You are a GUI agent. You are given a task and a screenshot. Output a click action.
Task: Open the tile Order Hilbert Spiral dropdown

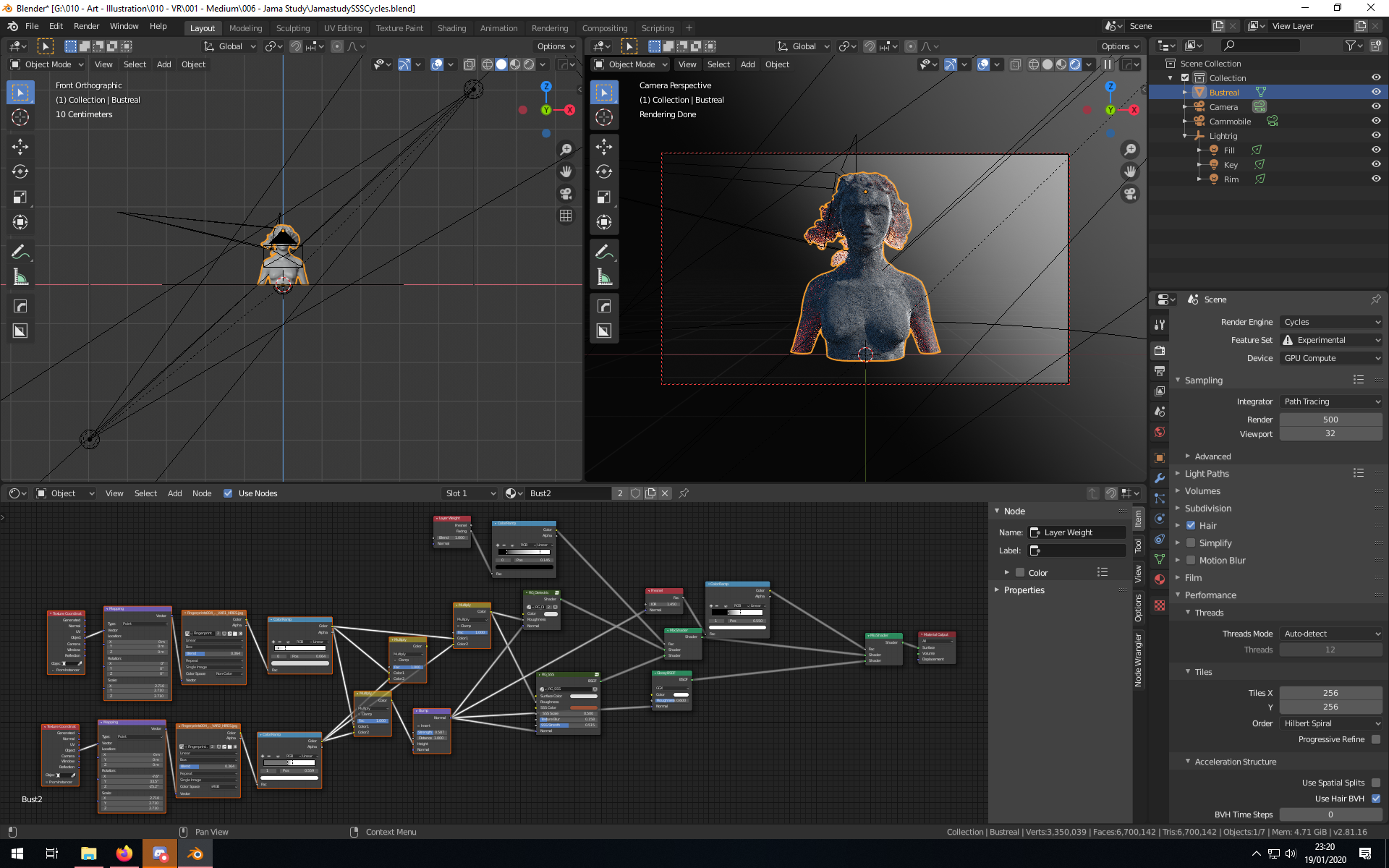[x=1330, y=723]
